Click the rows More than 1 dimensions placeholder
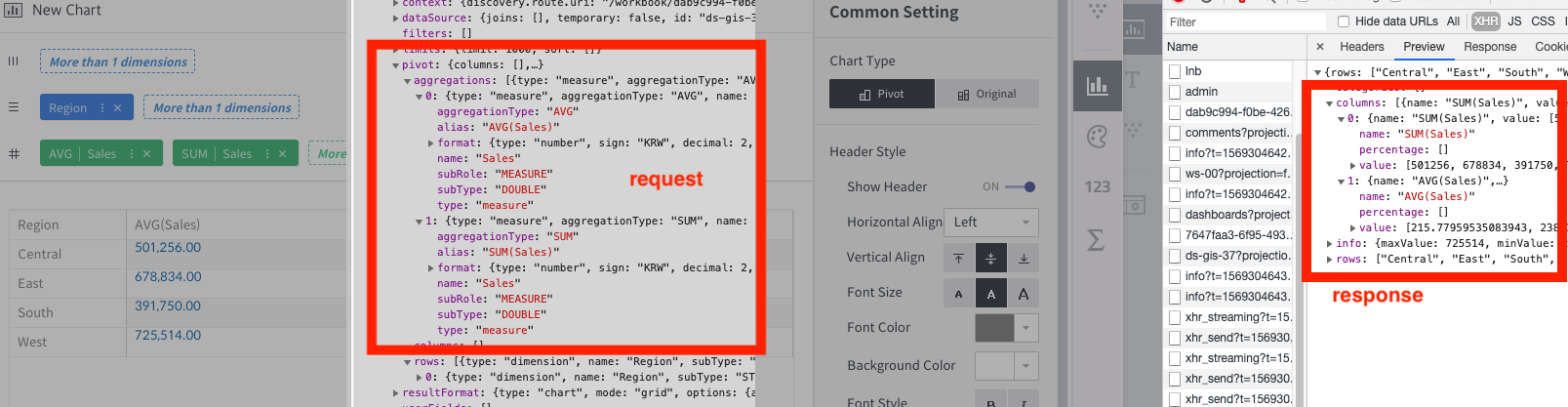The image size is (1568, 407). [221, 107]
